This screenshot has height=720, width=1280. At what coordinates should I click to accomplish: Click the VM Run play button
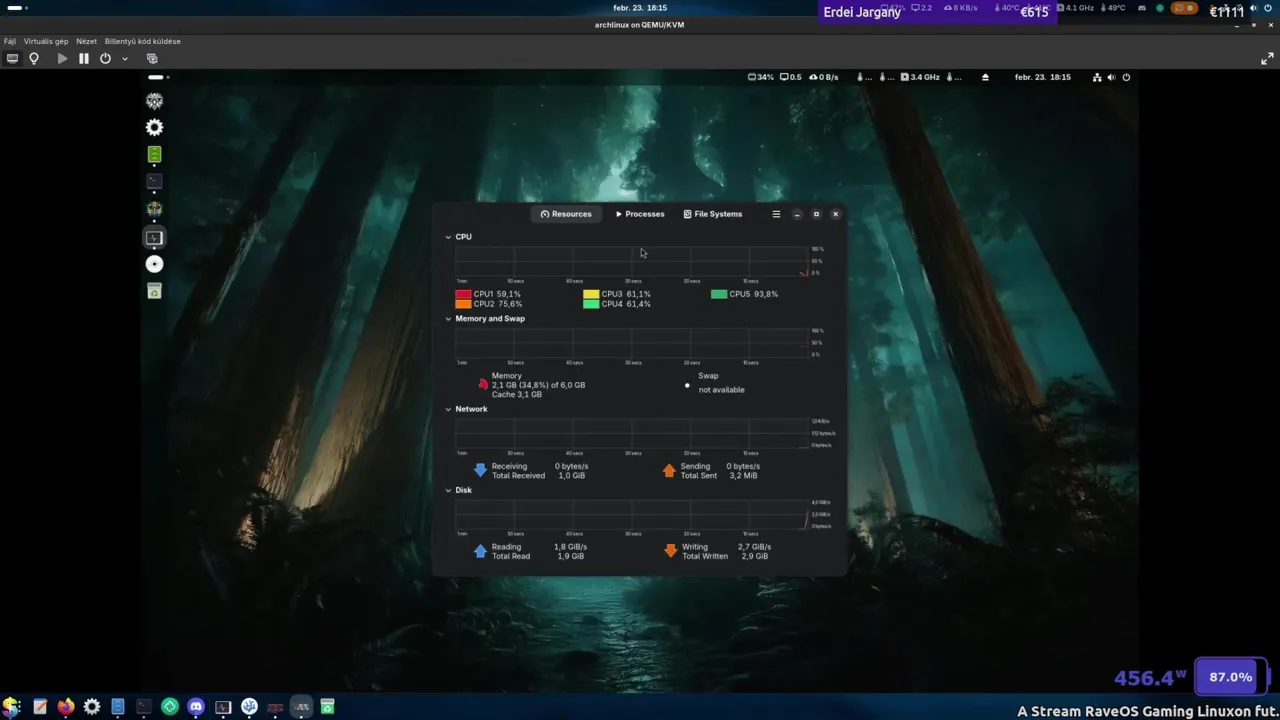62,59
